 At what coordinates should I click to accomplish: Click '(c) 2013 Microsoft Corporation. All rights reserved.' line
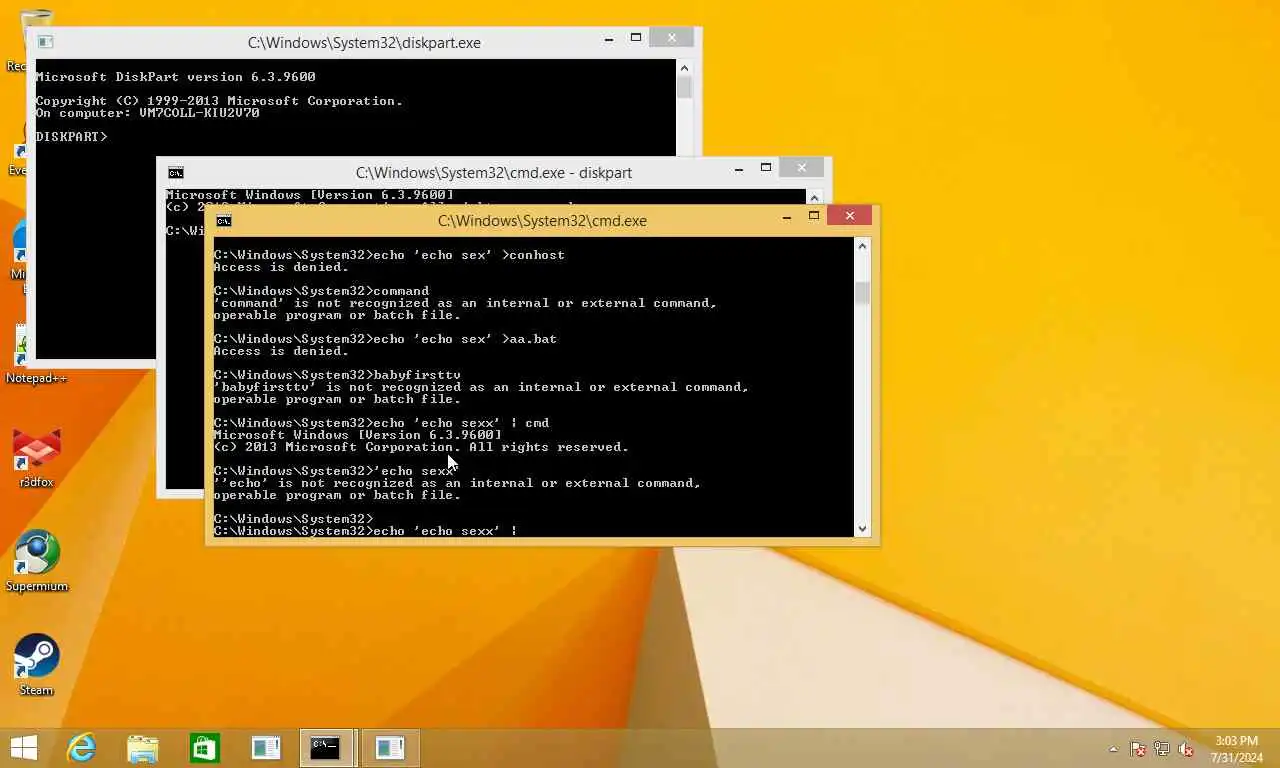421,447
